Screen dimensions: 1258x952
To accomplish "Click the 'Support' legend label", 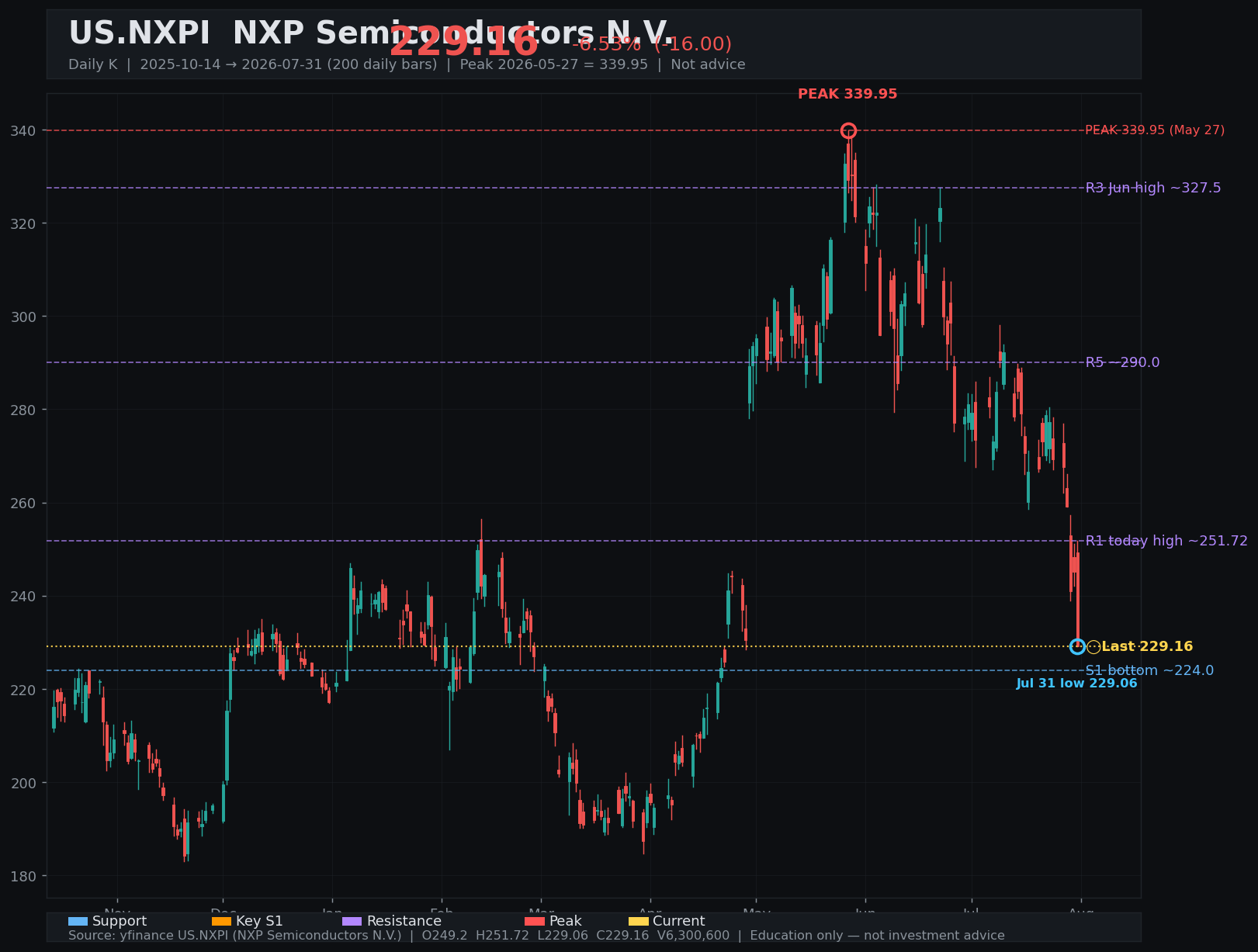I will click(x=120, y=921).
